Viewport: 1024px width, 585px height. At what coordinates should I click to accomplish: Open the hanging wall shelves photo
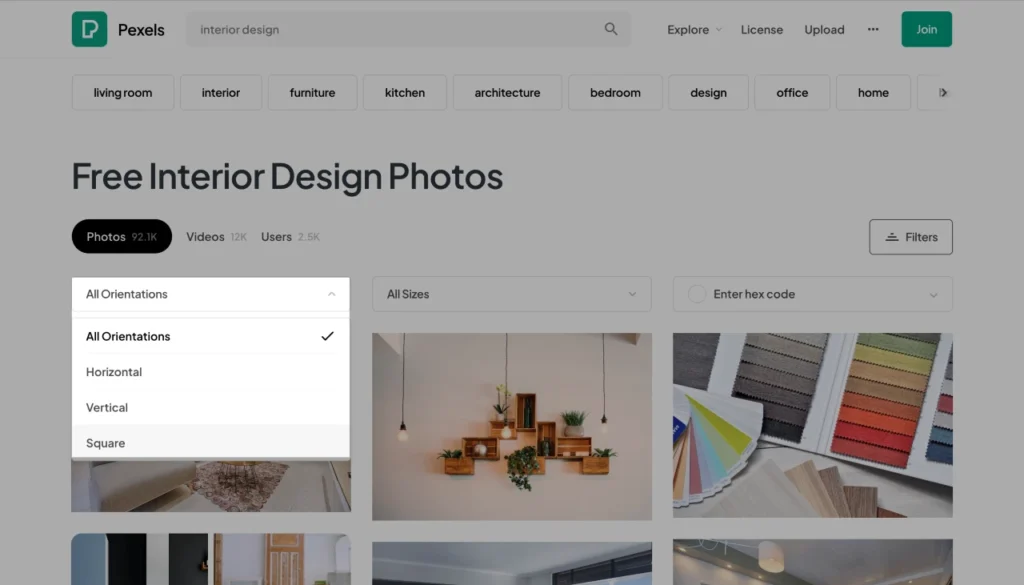click(511, 426)
